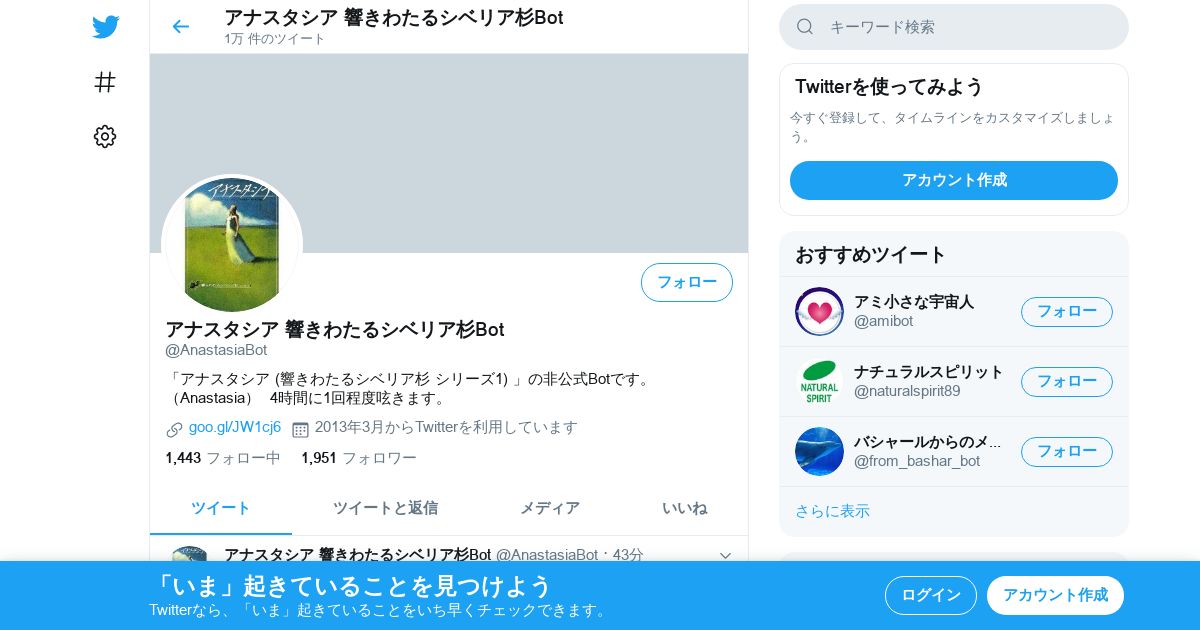Show more suggestions via さらに表示
This screenshot has height=630, width=1200.
[x=832, y=511]
